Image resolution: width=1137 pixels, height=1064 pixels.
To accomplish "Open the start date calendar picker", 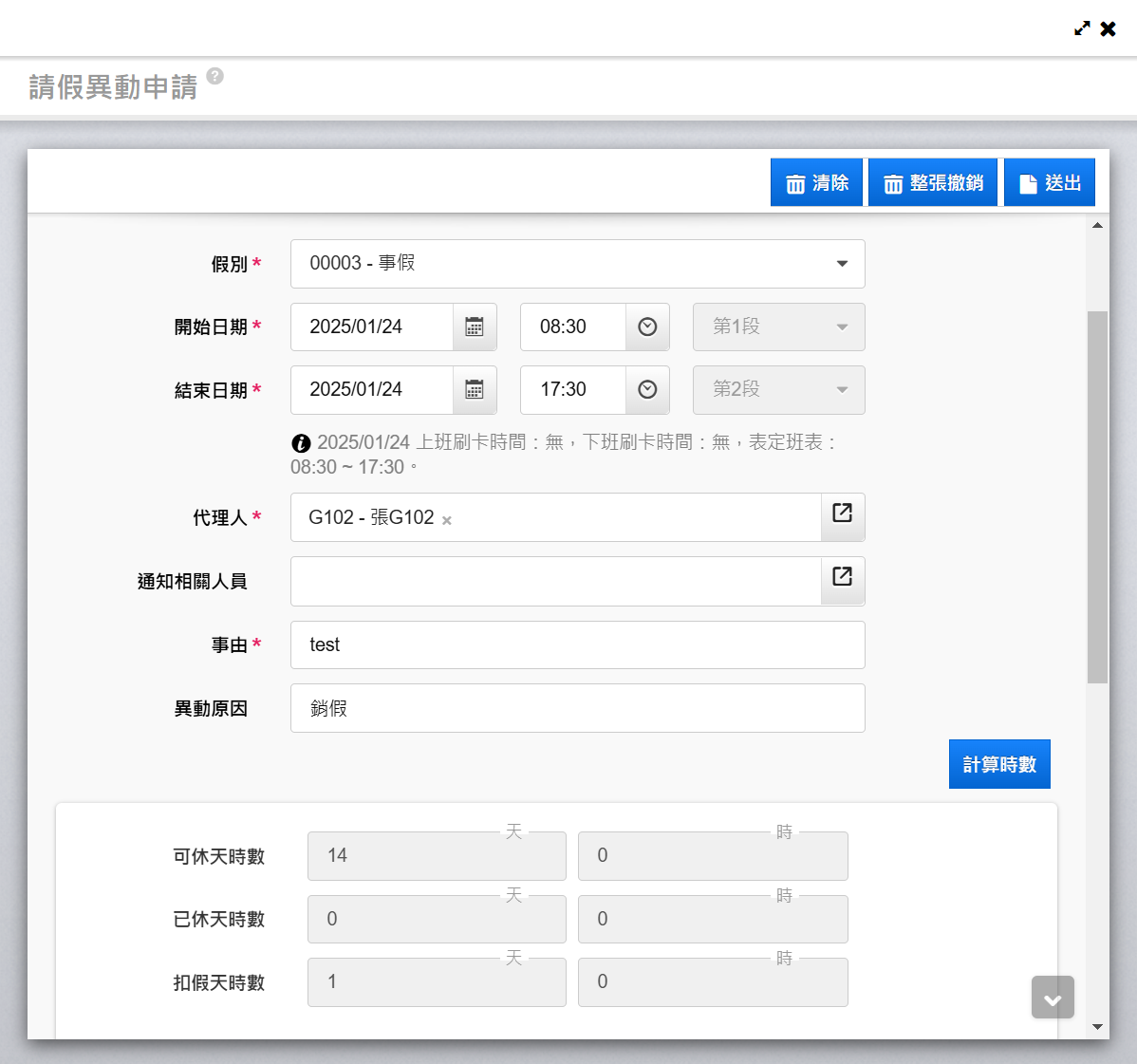I will (475, 327).
